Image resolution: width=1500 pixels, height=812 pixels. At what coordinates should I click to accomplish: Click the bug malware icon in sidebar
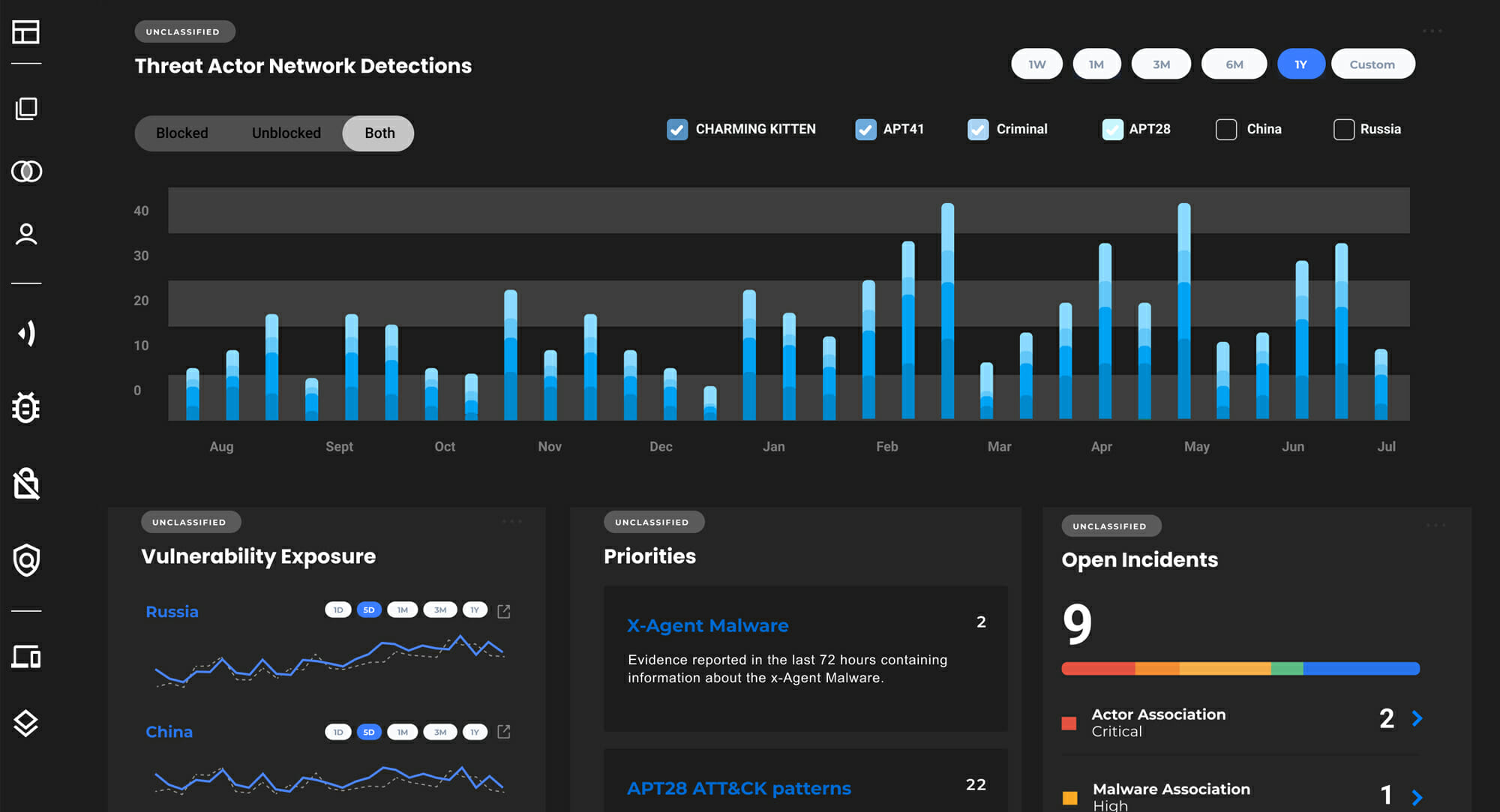tap(26, 408)
